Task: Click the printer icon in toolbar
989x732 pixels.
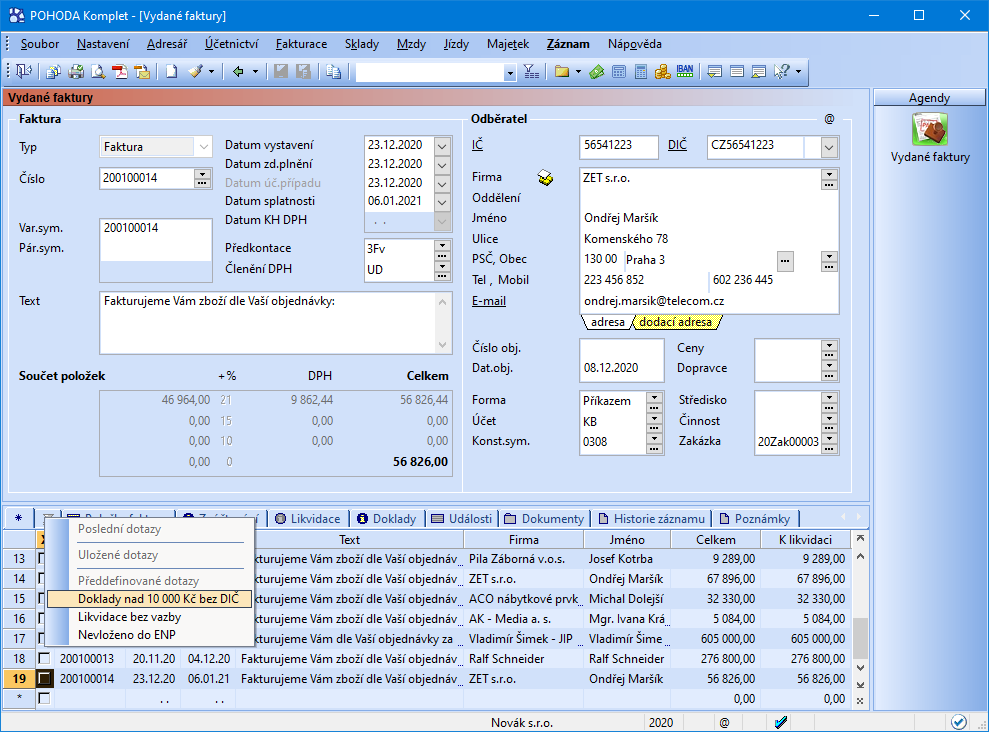Action: point(76,72)
